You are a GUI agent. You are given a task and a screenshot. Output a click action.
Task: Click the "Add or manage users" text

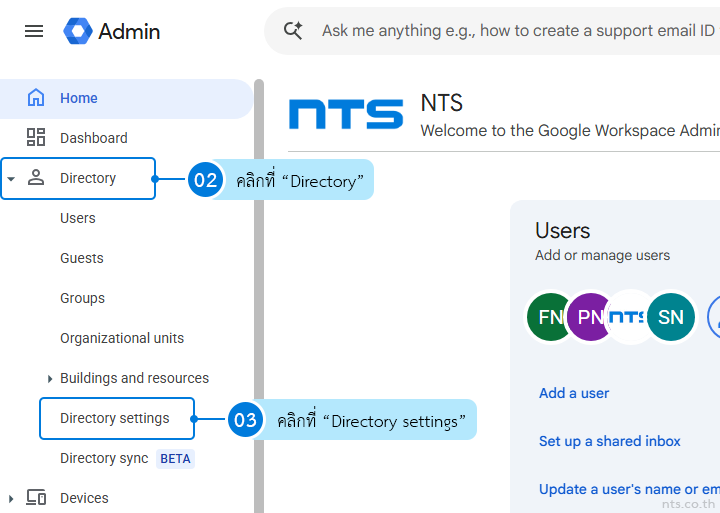[602, 255]
